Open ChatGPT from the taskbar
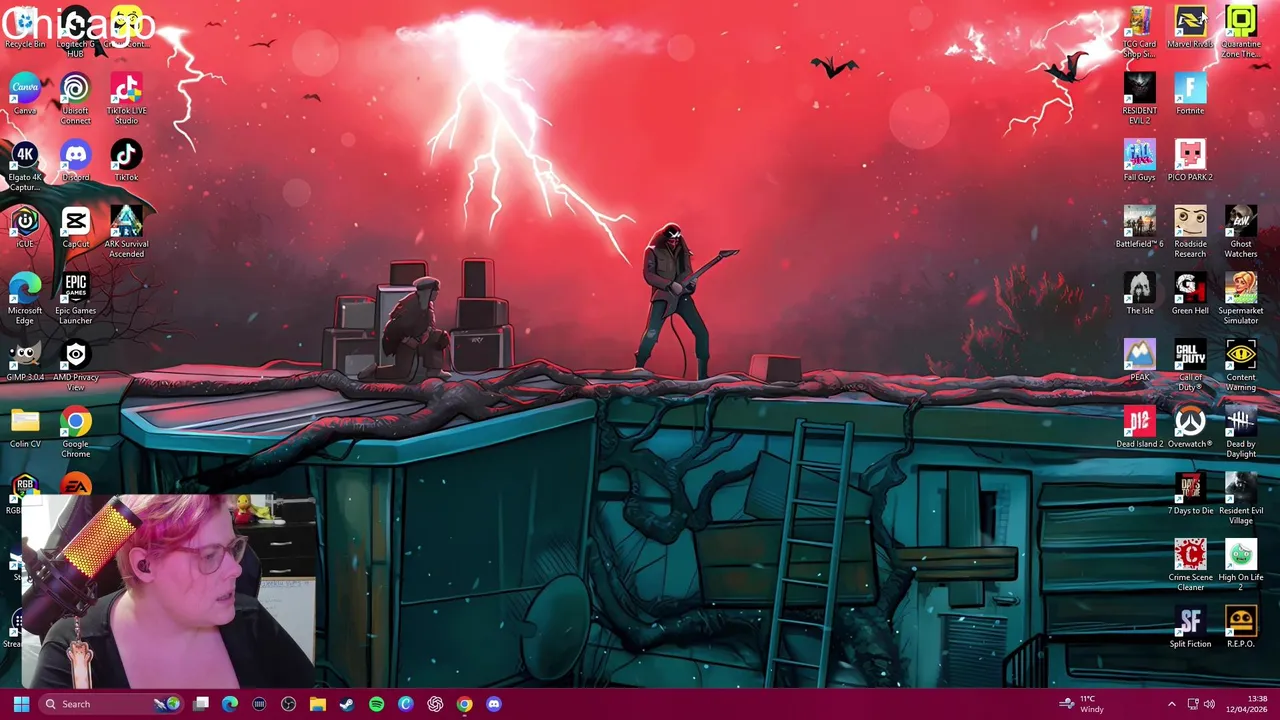Viewport: 1280px width, 720px height. click(435, 704)
